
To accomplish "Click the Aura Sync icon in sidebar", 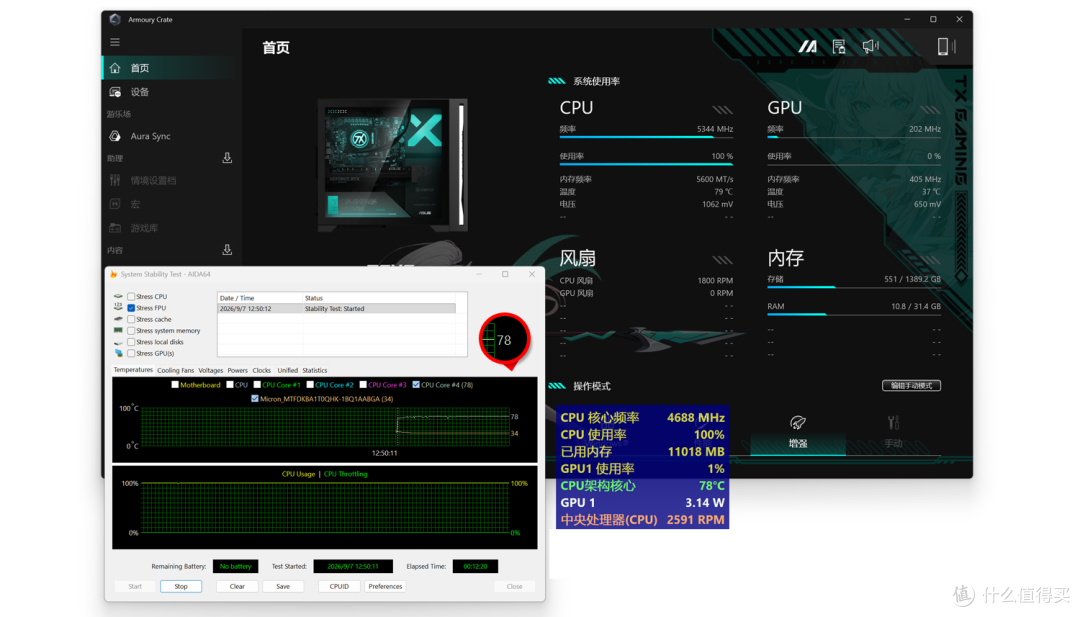I will (x=115, y=136).
